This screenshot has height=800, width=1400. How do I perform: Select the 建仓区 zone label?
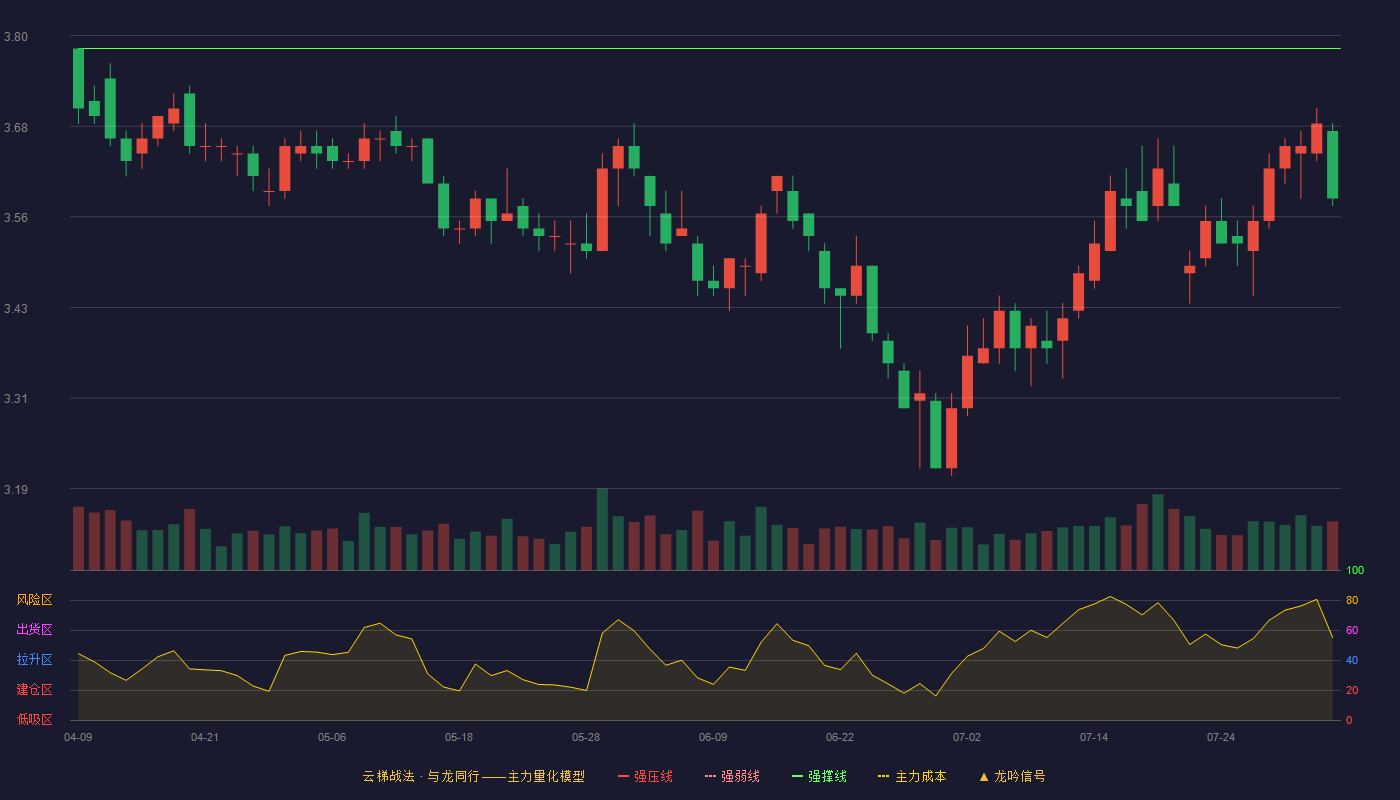[x=34, y=690]
